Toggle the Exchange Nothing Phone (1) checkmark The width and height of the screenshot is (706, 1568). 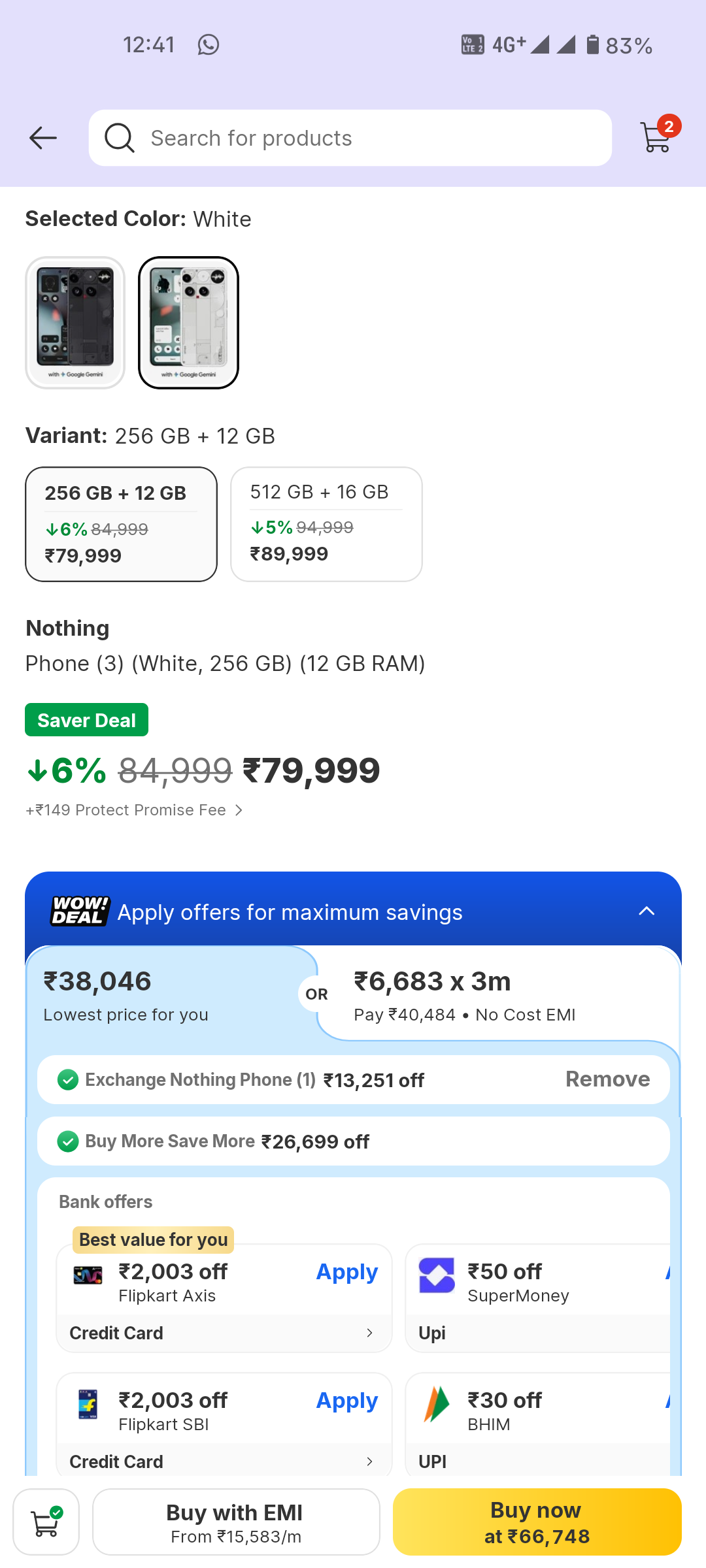[68, 1080]
